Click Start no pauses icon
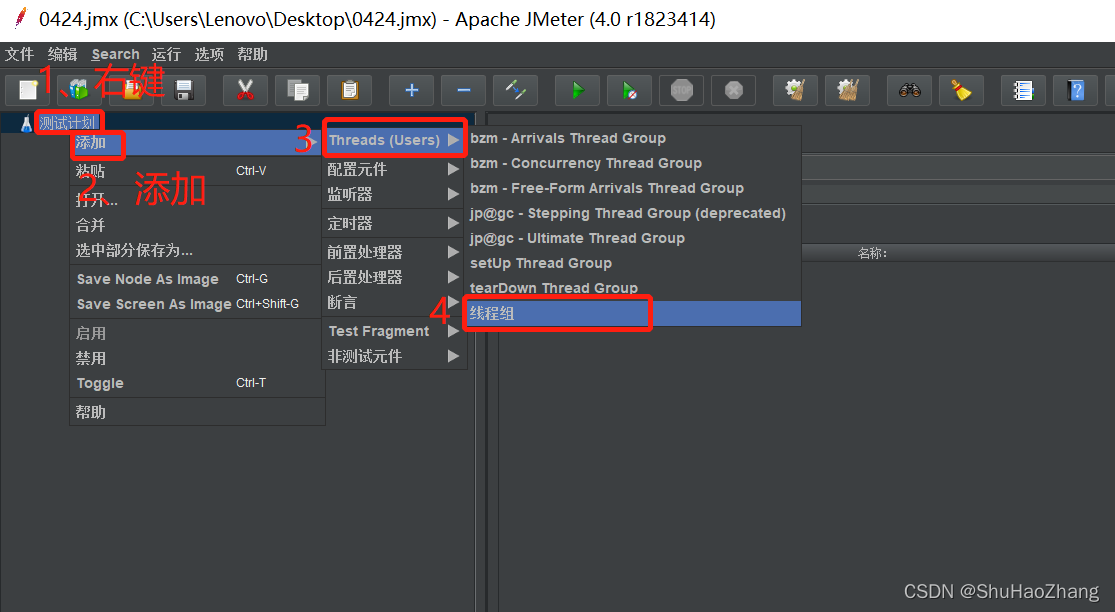This screenshot has height=612, width=1115. [x=629, y=90]
